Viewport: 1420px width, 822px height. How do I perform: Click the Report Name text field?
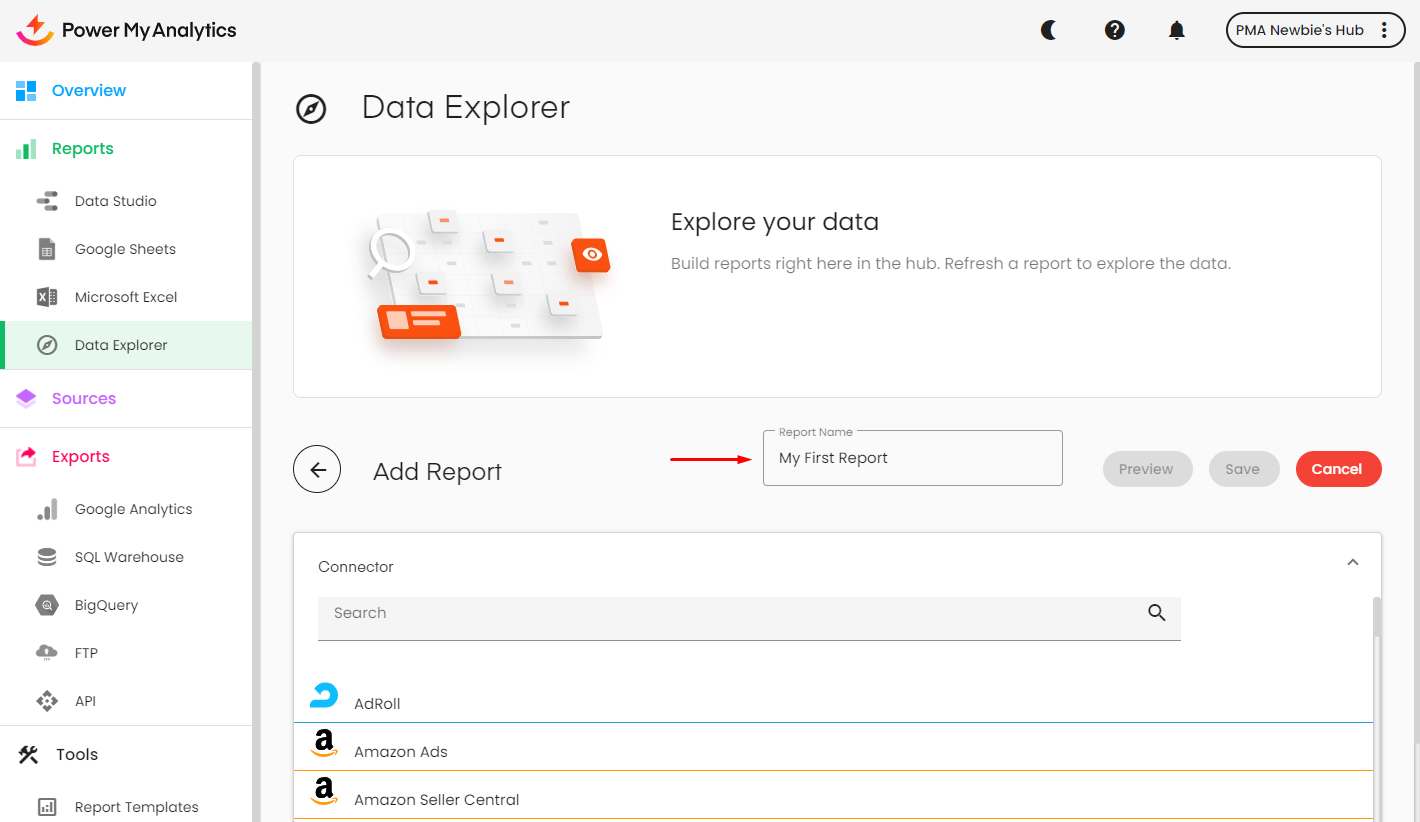(912, 459)
